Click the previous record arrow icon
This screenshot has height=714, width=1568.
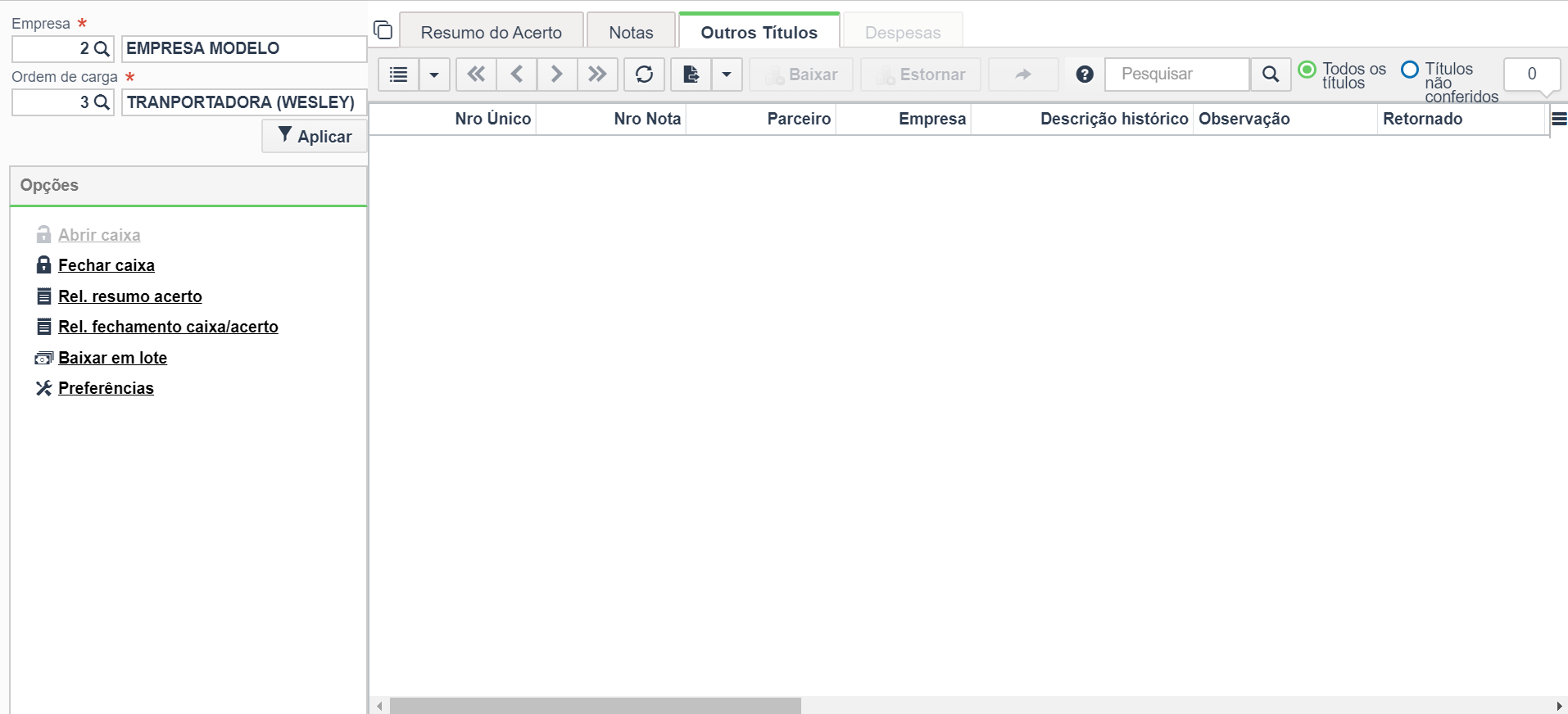click(517, 75)
